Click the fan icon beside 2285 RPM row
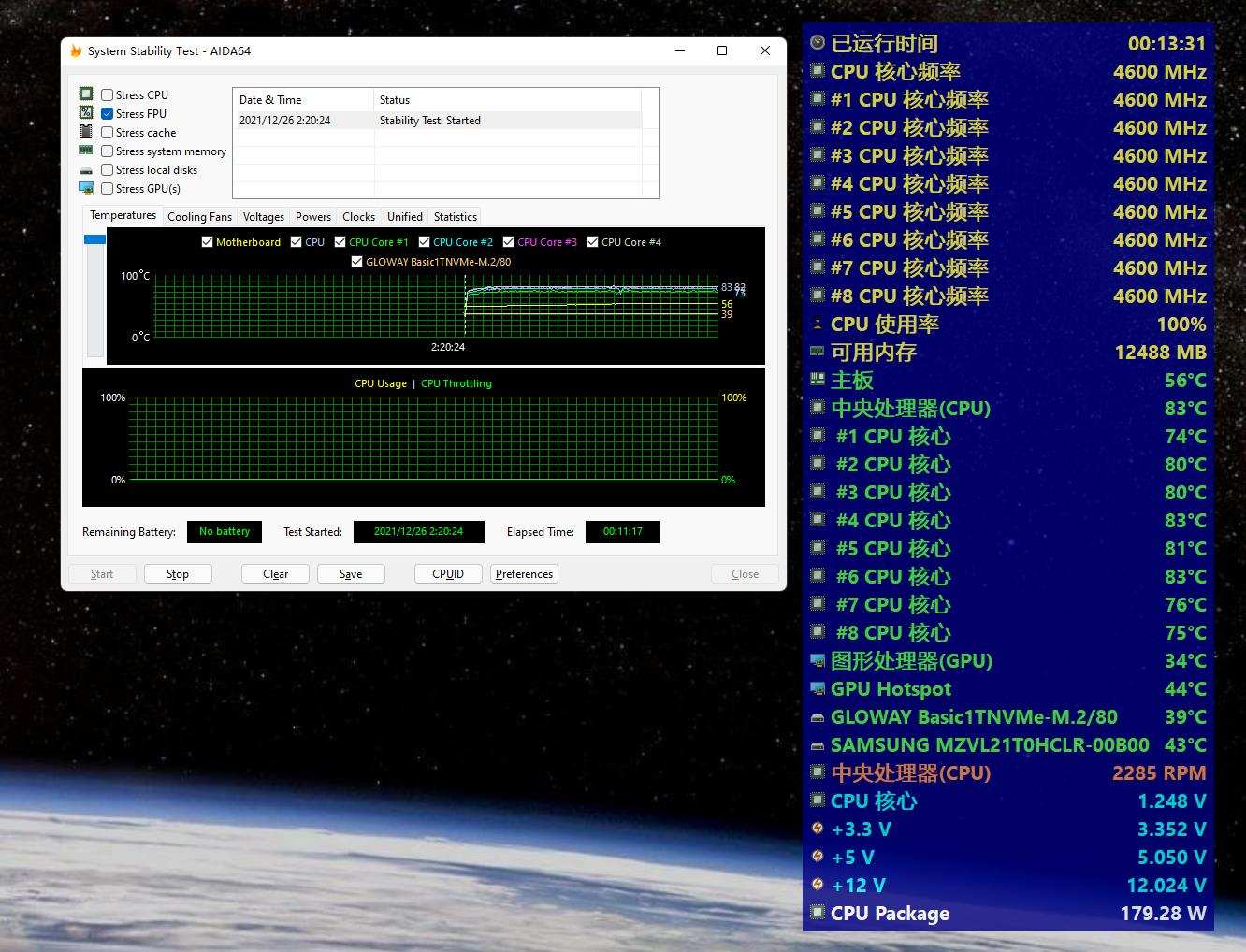Image resolution: width=1246 pixels, height=952 pixels. (818, 772)
